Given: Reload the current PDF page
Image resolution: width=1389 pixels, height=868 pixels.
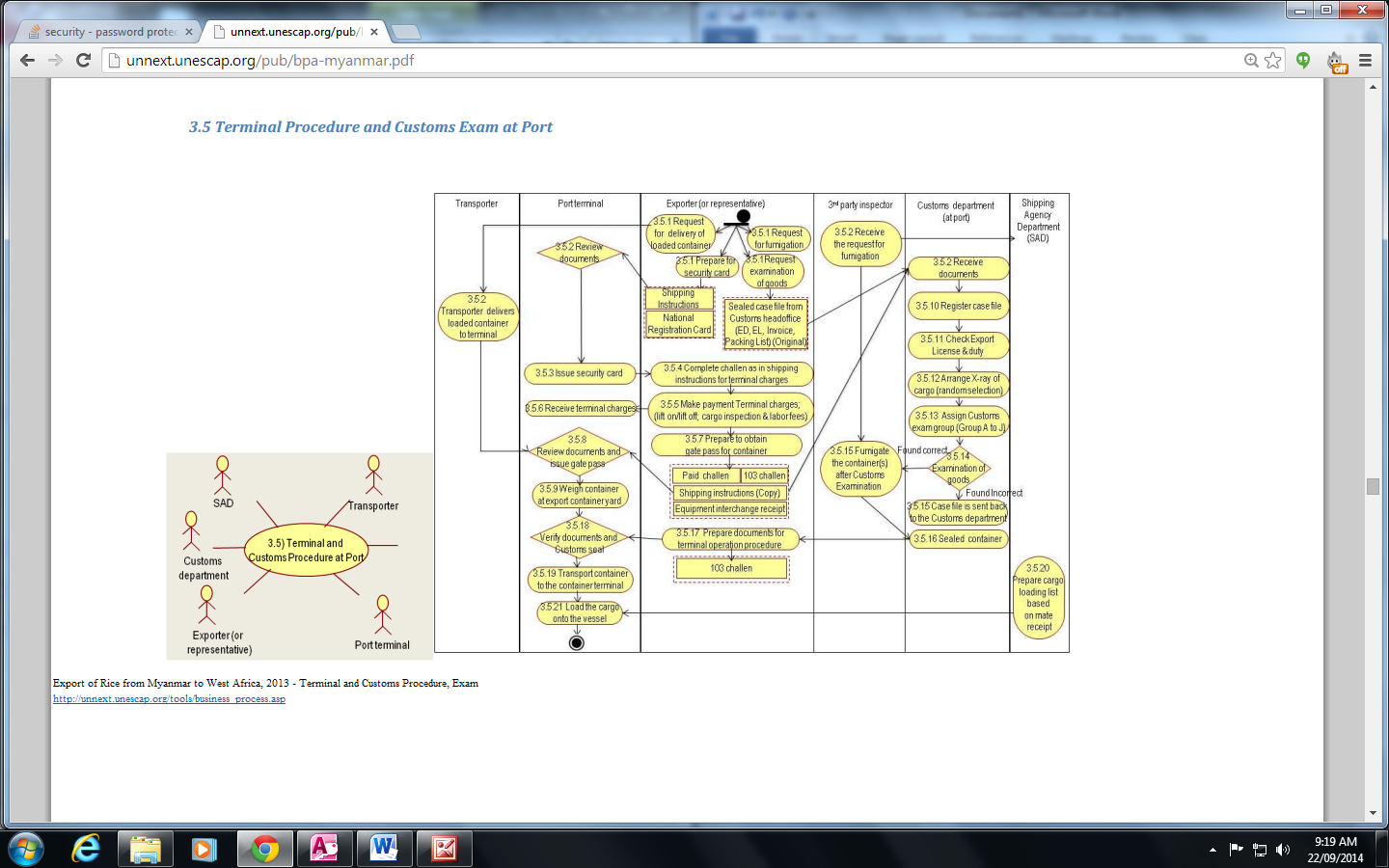Looking at the screenshot, I should click(x=84, y=60).
